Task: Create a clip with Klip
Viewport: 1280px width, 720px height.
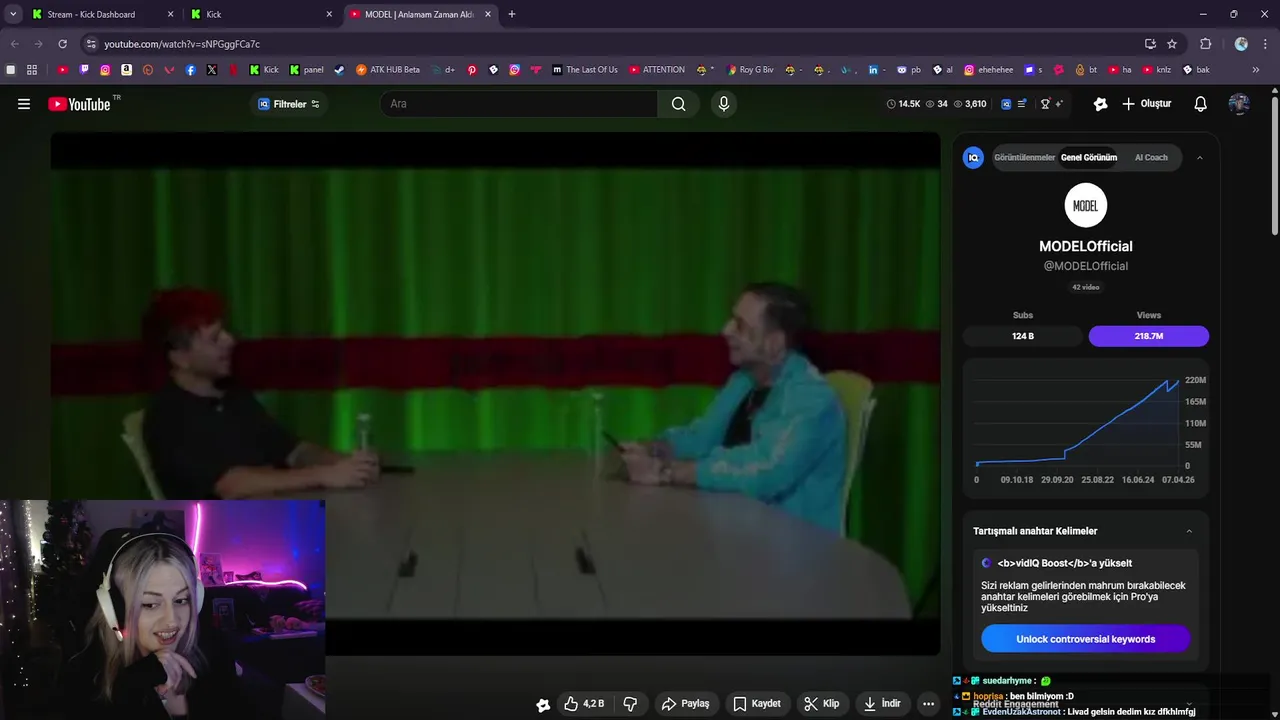Action: pyautogui.click(x=822, y=704)
